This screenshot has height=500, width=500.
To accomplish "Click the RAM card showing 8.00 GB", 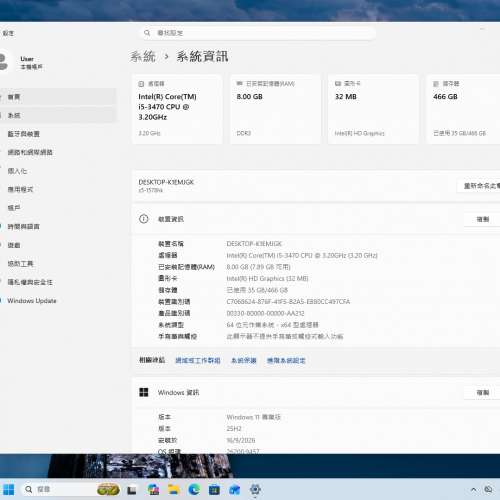I will 275,109.
